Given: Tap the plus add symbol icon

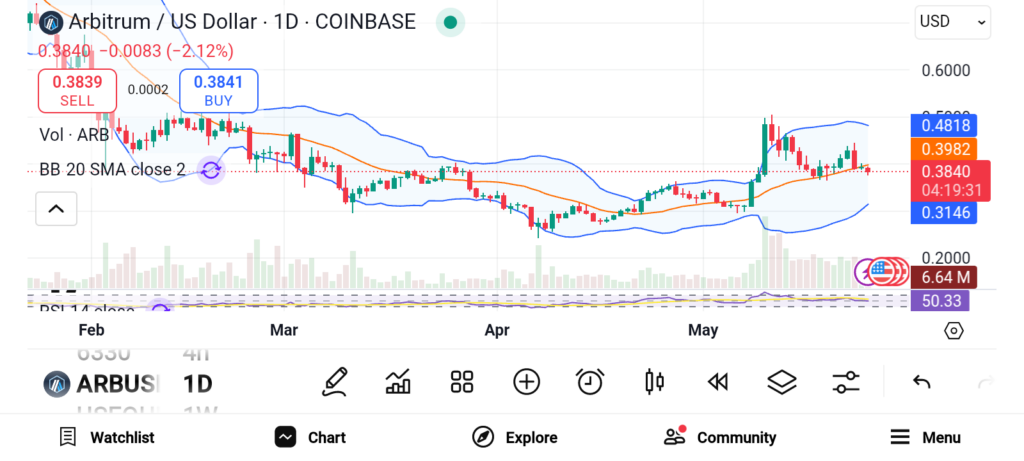Looking at the screenshot, I should (526, 382).
